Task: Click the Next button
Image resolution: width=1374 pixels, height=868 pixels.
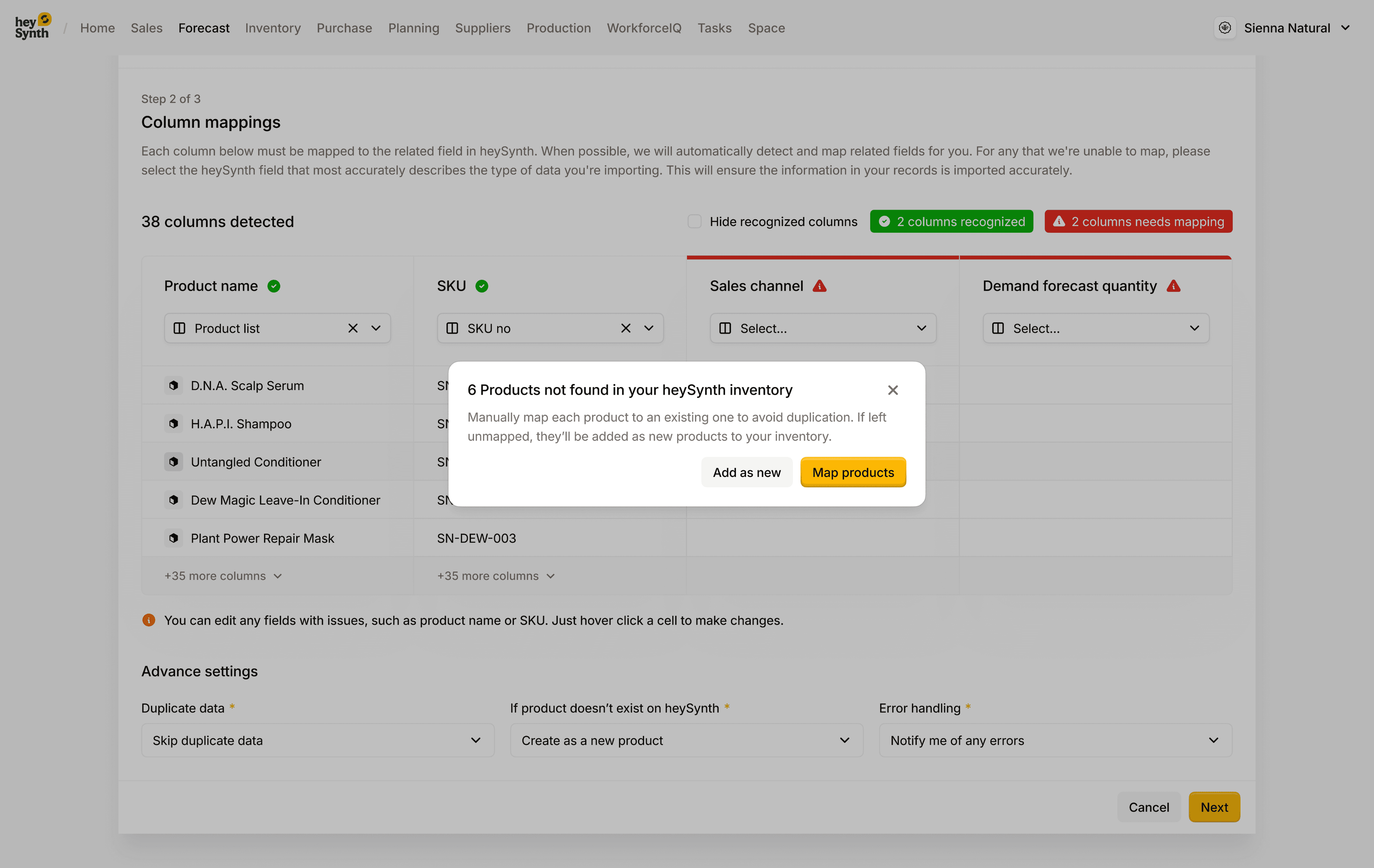Action: pos(1214,807)
